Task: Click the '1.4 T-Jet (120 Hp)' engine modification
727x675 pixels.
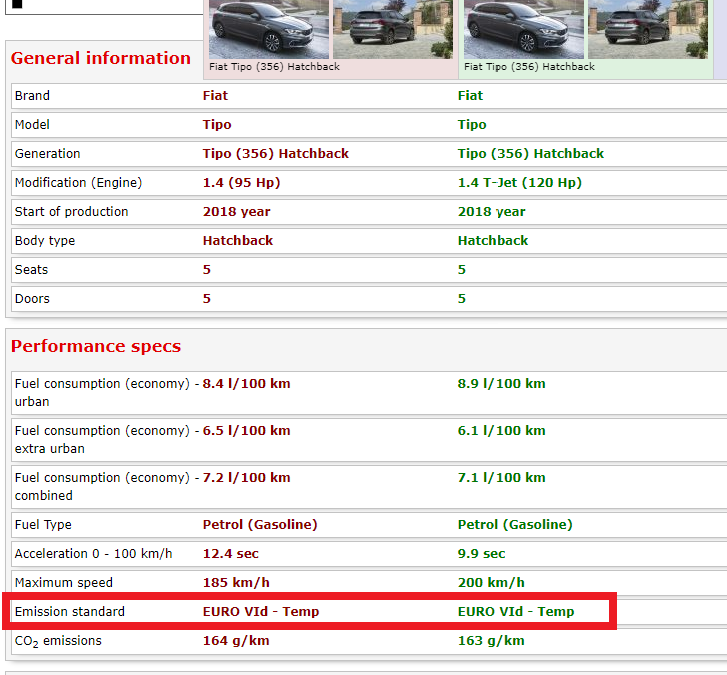Action: 519,183
